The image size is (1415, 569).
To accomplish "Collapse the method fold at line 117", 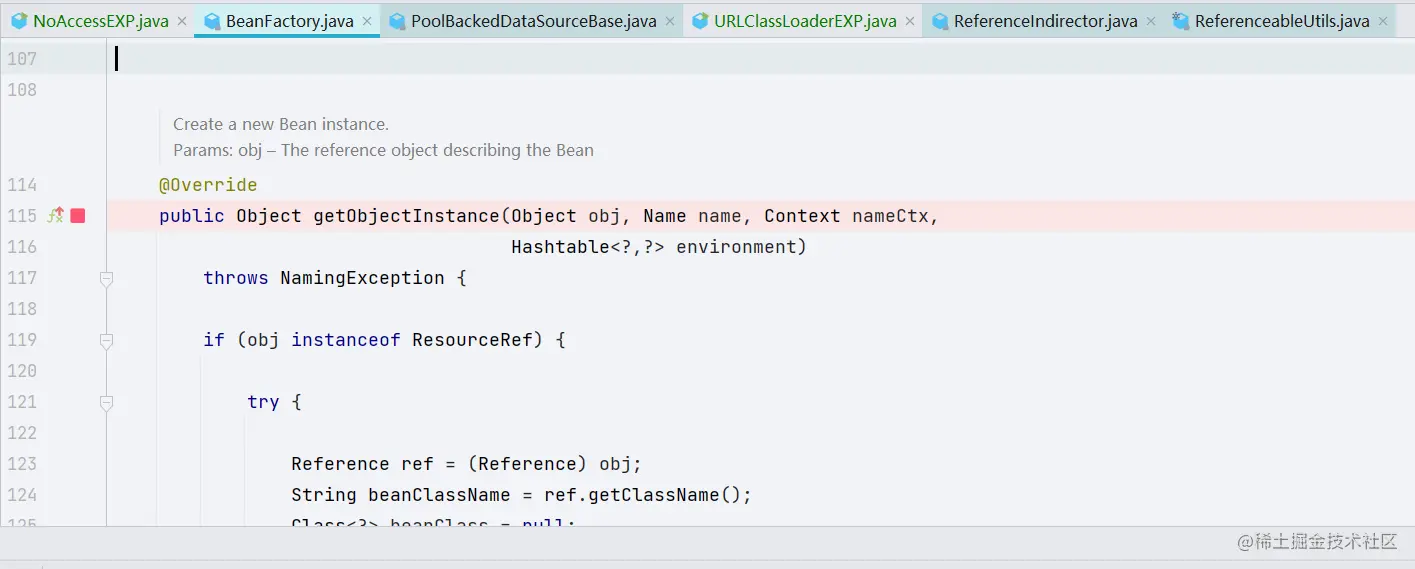I will 106,279.
